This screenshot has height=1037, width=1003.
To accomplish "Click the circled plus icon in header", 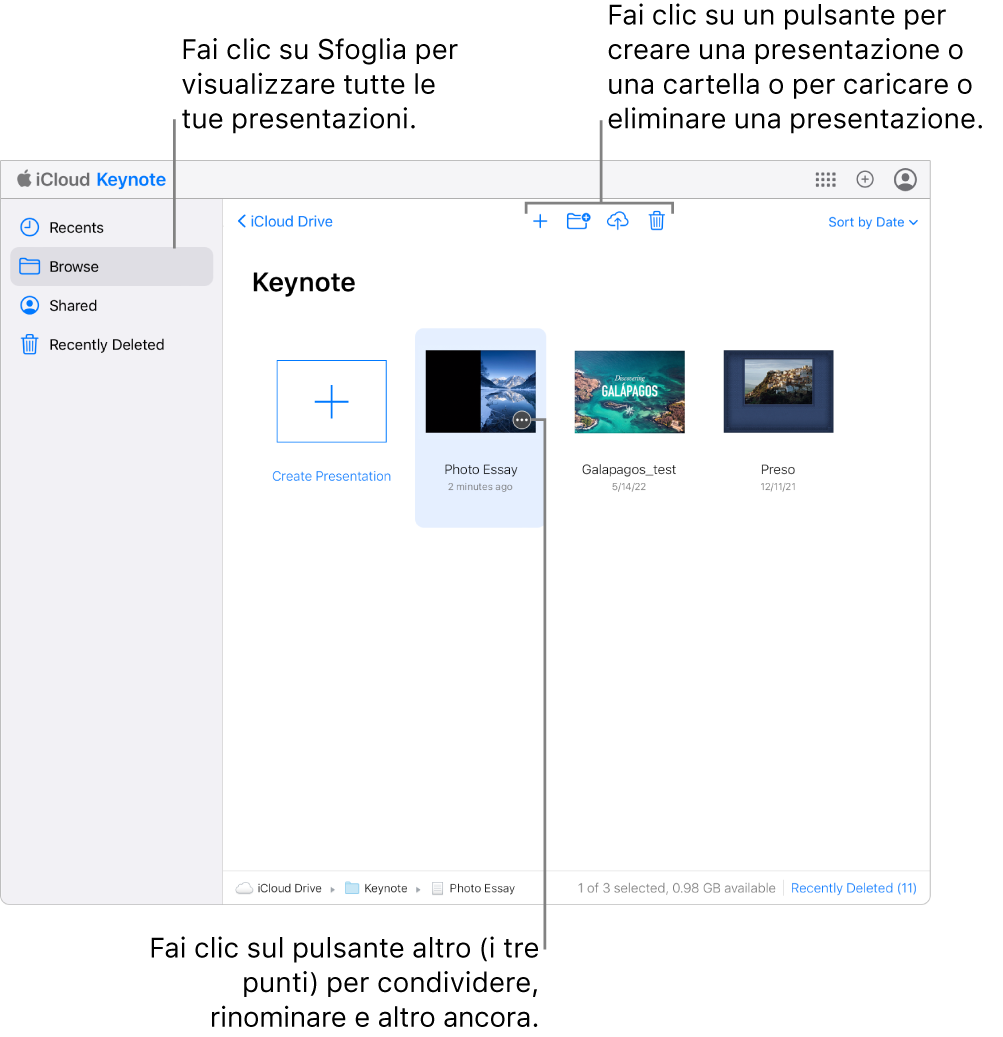I will coord(865,179).
